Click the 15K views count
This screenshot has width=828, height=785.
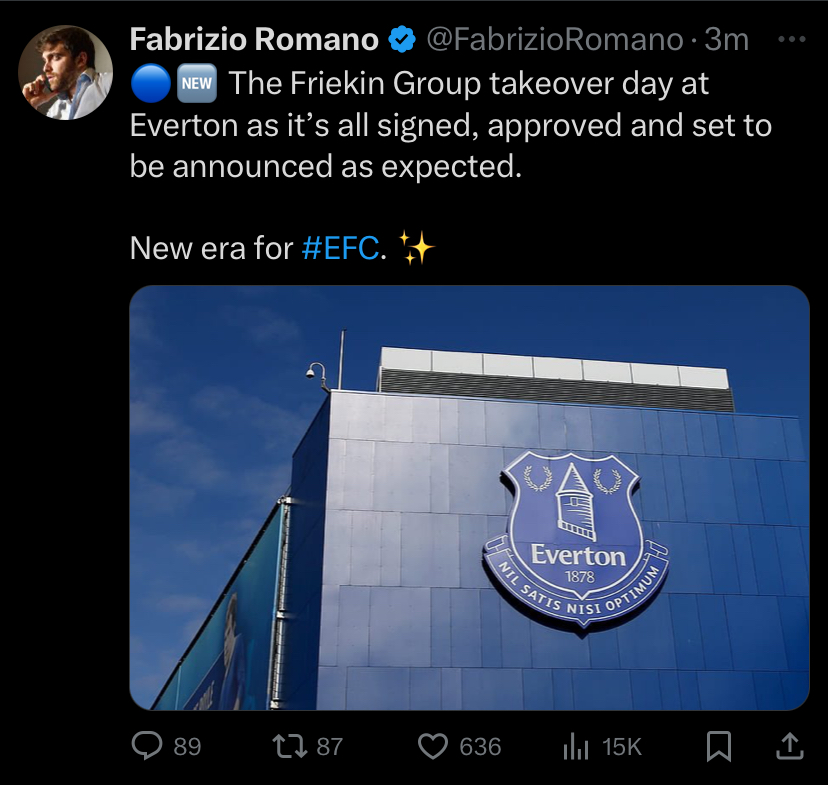pos(621,746)
